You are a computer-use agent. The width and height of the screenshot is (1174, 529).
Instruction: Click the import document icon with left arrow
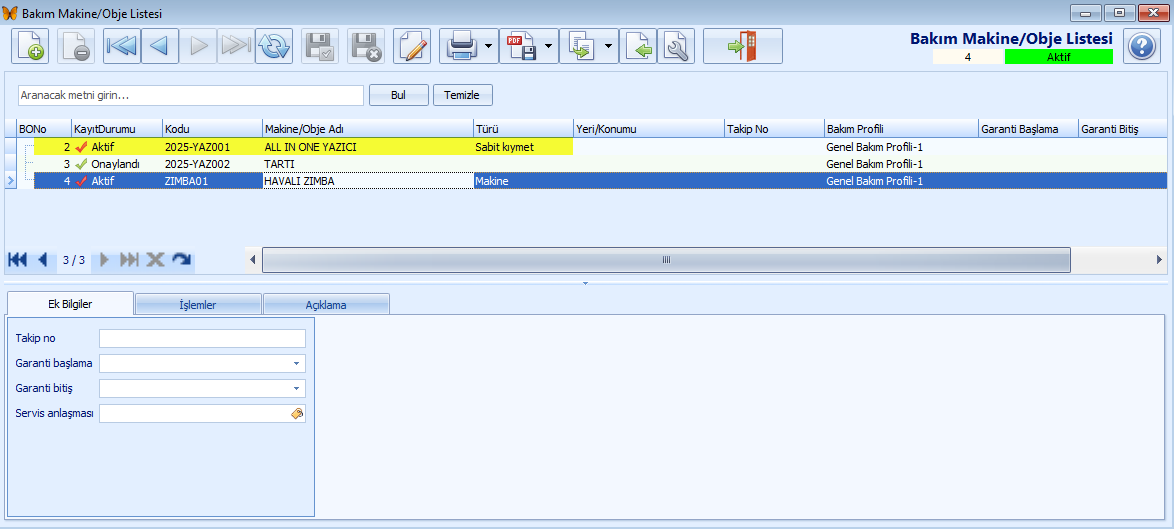pyautogui.click(x=638, y=46)
